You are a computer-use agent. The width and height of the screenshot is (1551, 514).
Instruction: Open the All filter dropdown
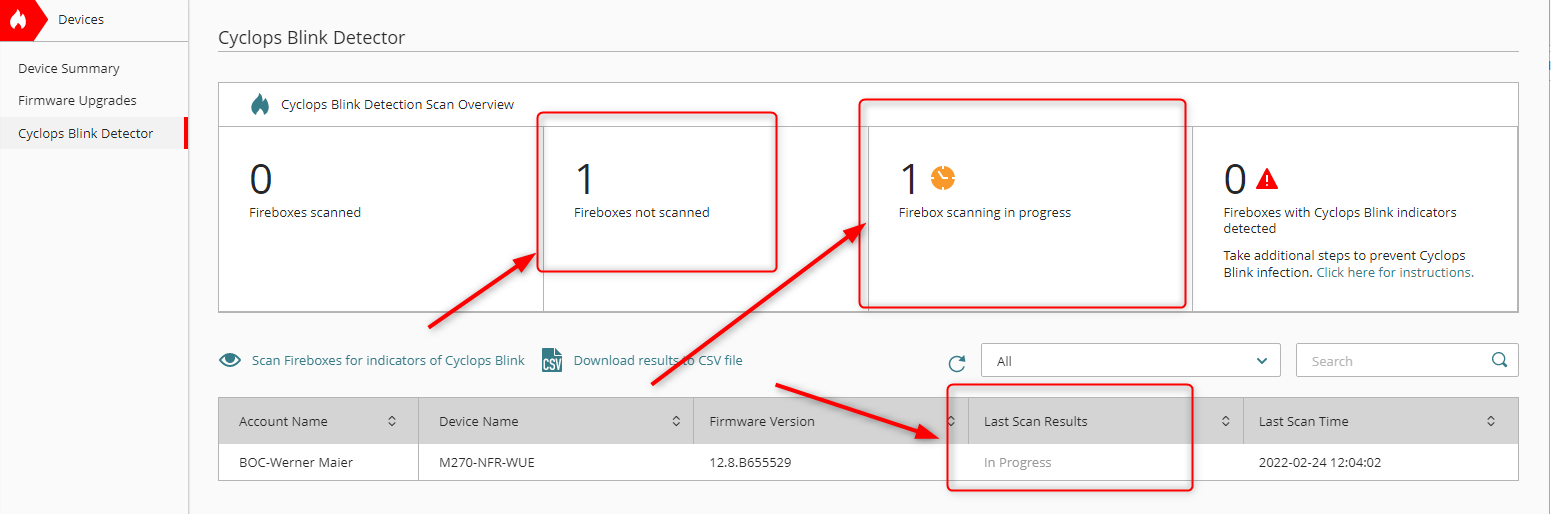click(x=1131, y=361)
